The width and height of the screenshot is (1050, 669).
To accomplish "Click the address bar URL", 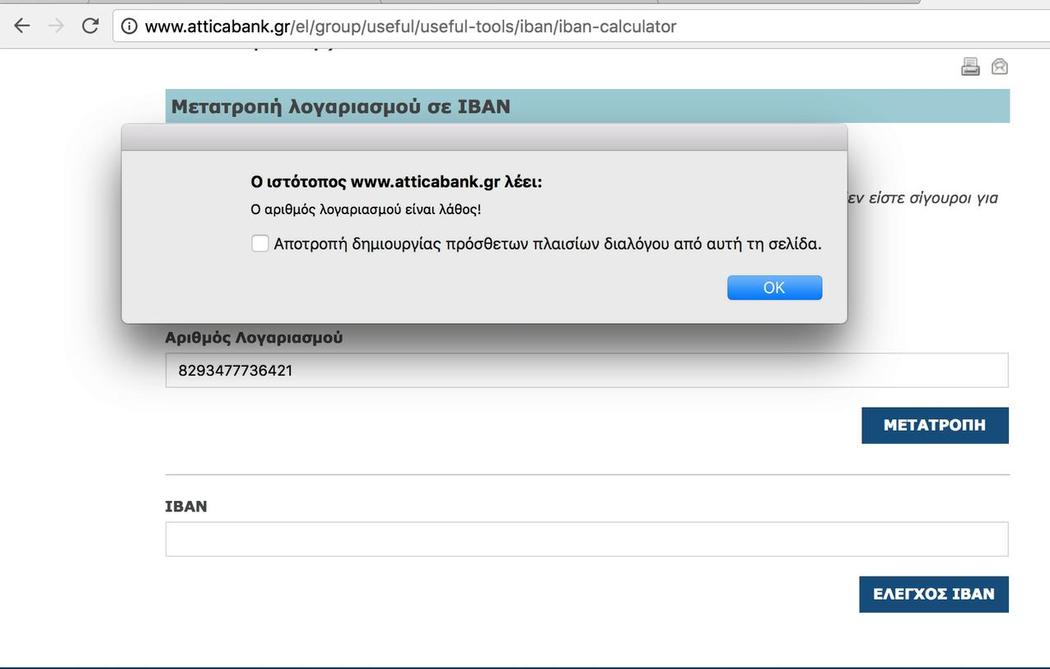I will [410, 26].
